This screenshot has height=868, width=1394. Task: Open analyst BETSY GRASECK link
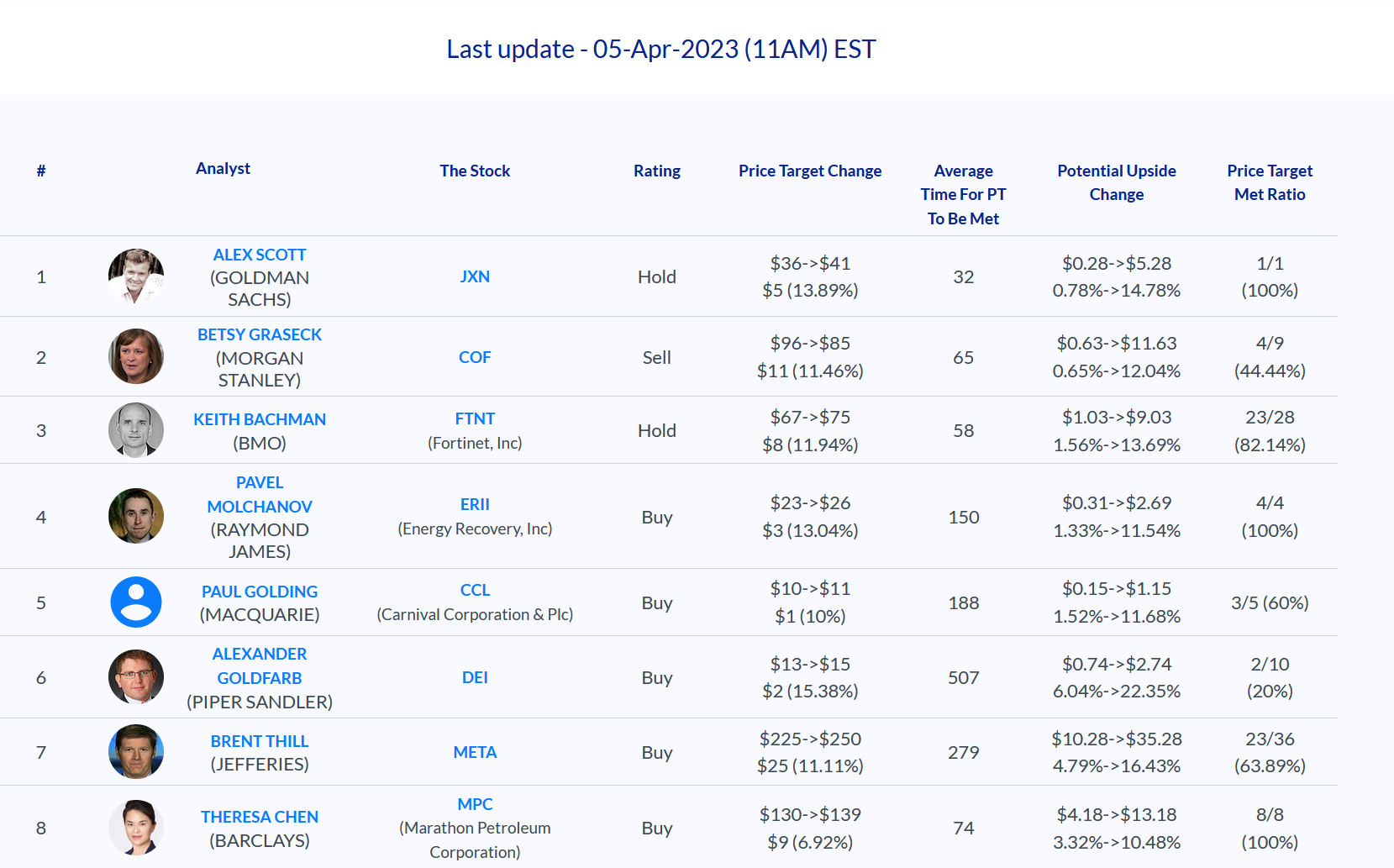pos(260,334)
